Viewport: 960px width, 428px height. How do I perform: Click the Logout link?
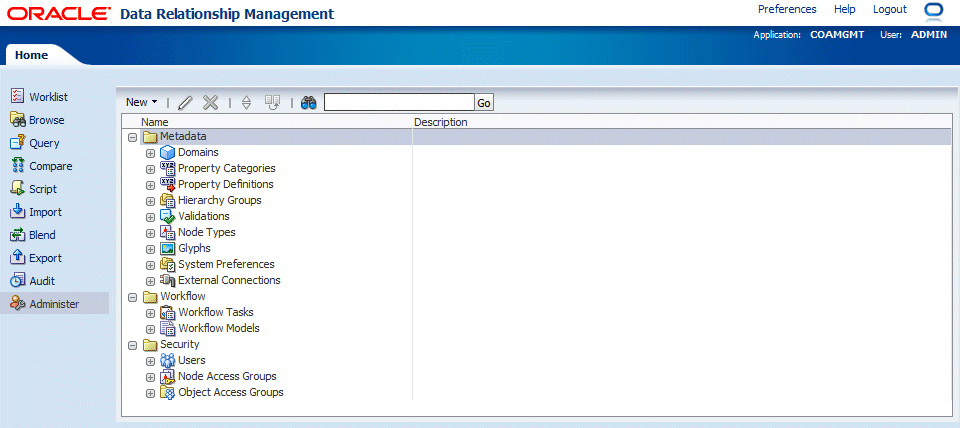tap(890, 9)
